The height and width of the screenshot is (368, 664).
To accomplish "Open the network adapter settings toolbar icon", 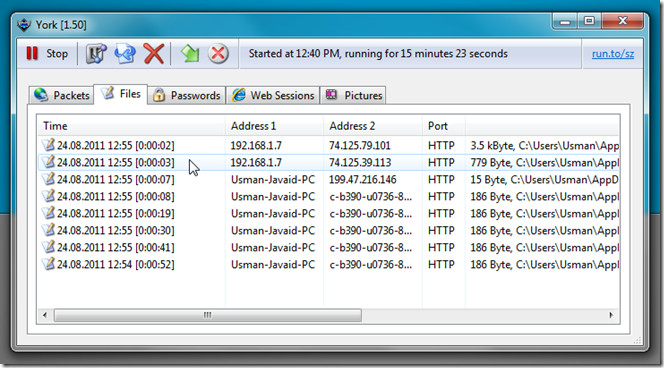I will [96, 54].
